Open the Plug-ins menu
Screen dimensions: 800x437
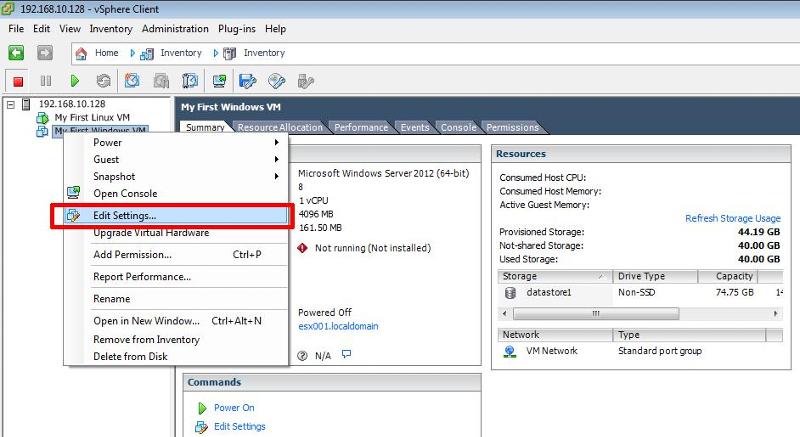pyautogui.click(x=237, y=29)
